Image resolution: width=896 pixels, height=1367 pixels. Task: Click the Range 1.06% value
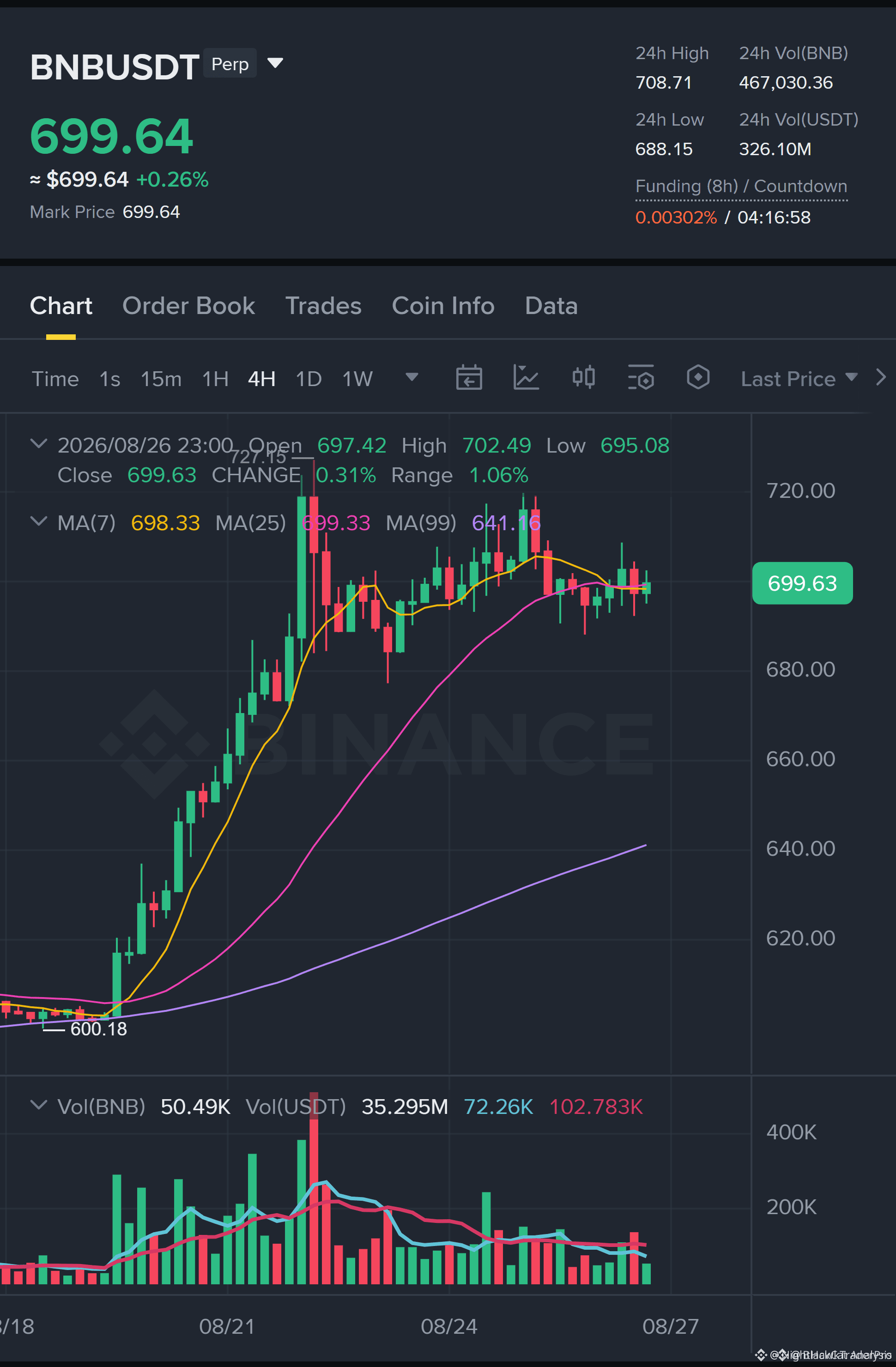point(498,475)
